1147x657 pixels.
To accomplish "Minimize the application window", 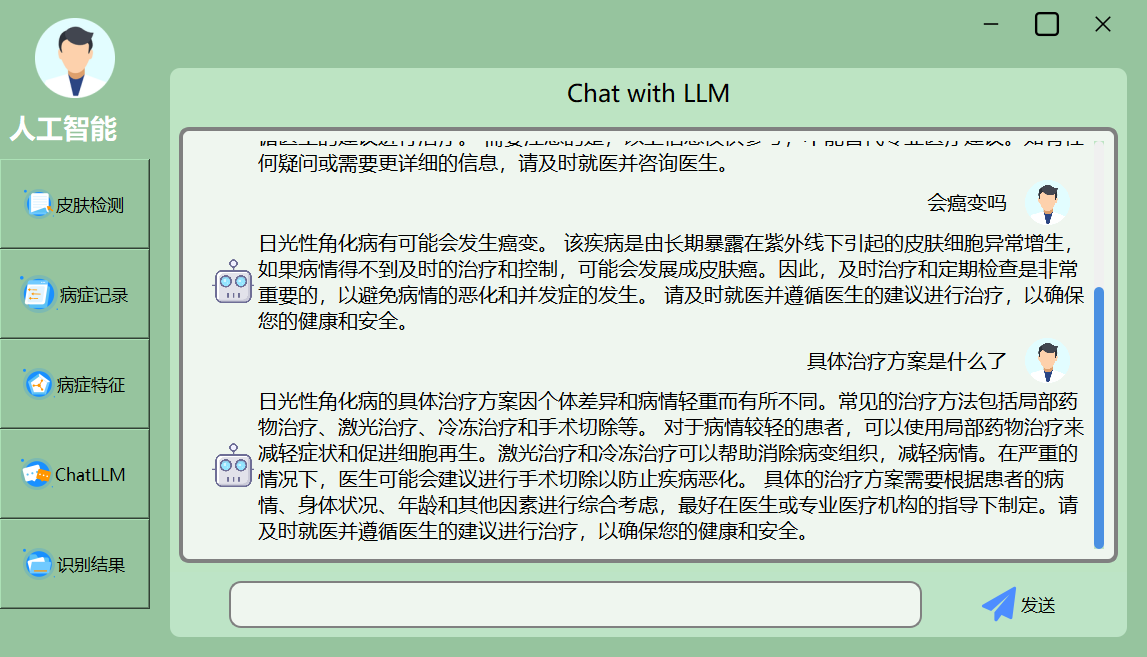I will pos(991,24).
